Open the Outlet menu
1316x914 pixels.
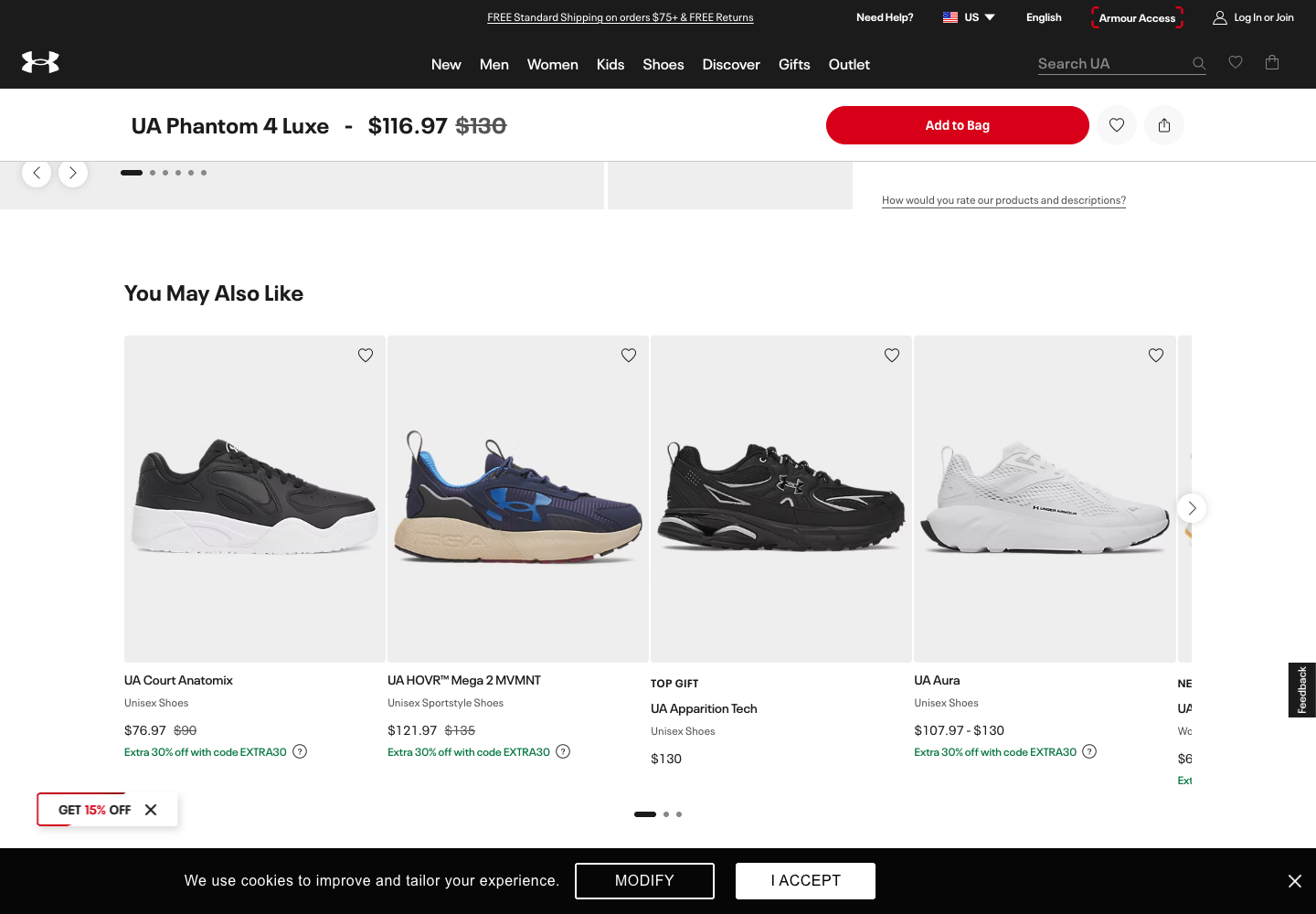849,65
